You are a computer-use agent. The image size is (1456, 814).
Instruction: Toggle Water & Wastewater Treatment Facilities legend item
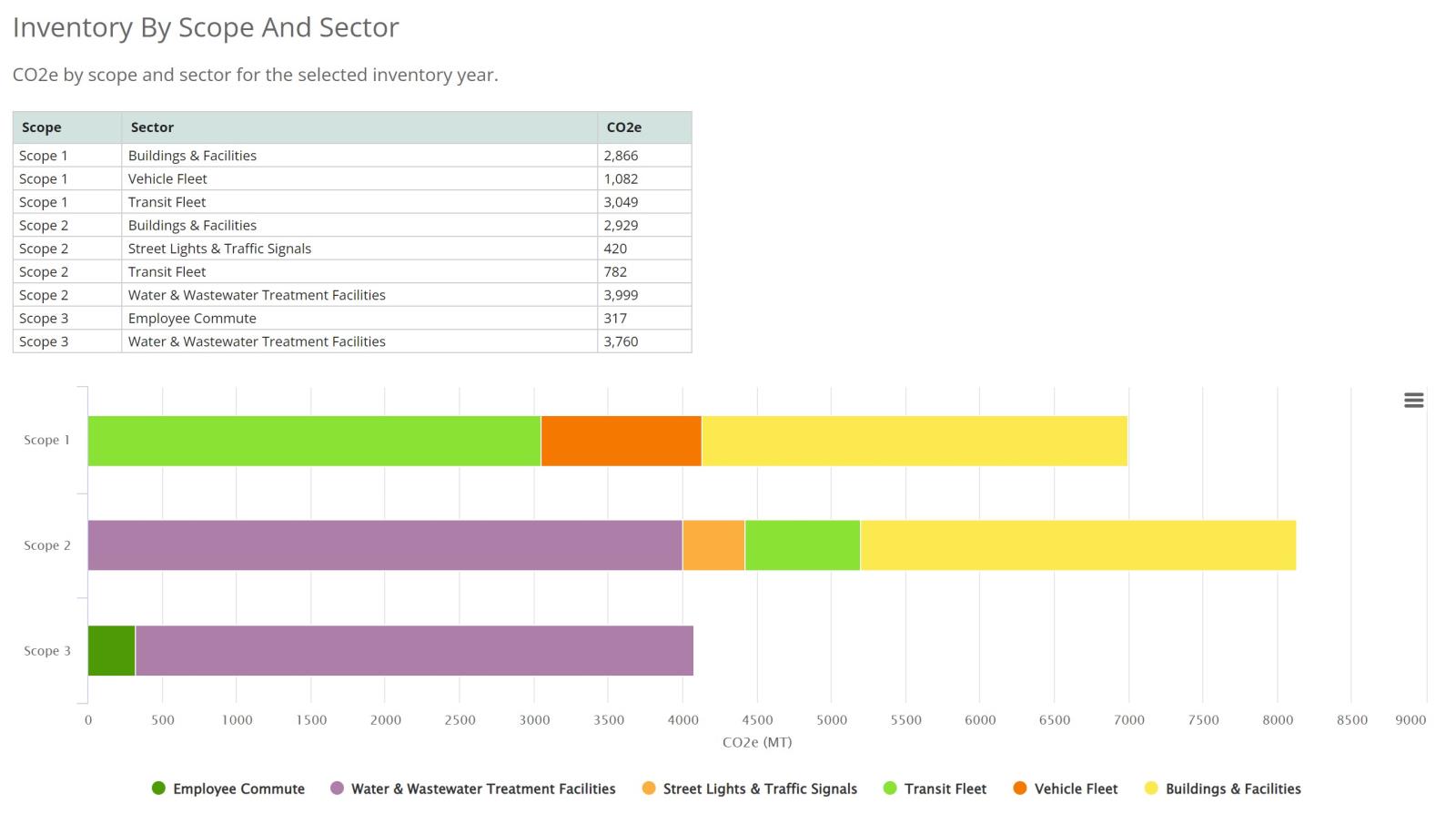pyautogui.click(x=472, y=789)
